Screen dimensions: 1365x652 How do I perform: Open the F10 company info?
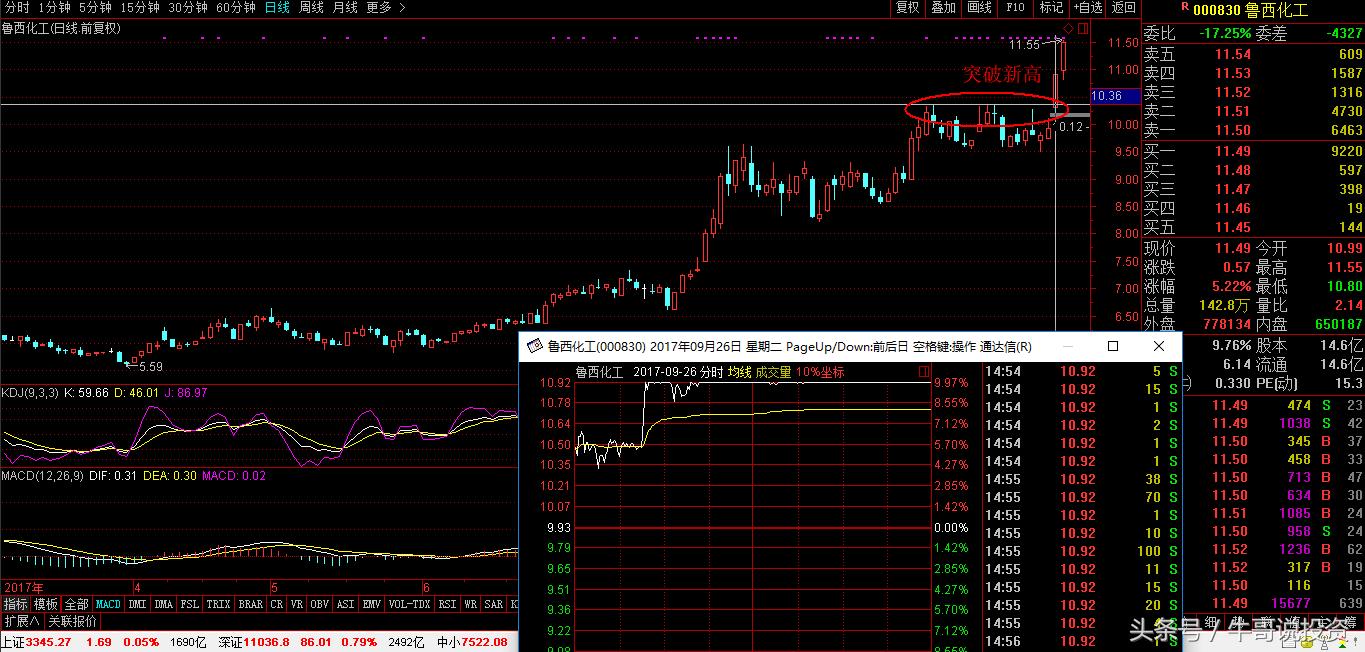tap(1015, 7)
